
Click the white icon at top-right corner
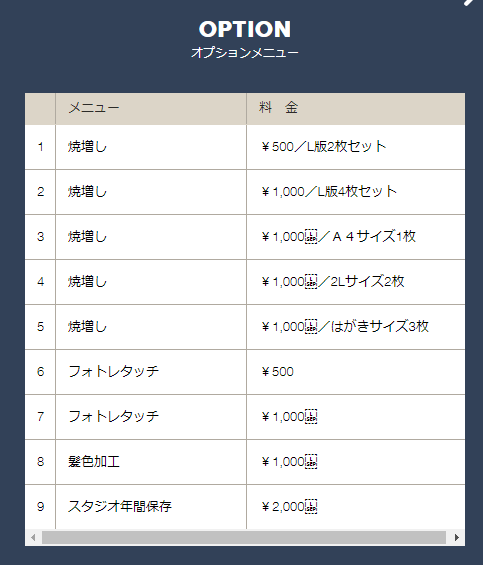pos(470,2)
